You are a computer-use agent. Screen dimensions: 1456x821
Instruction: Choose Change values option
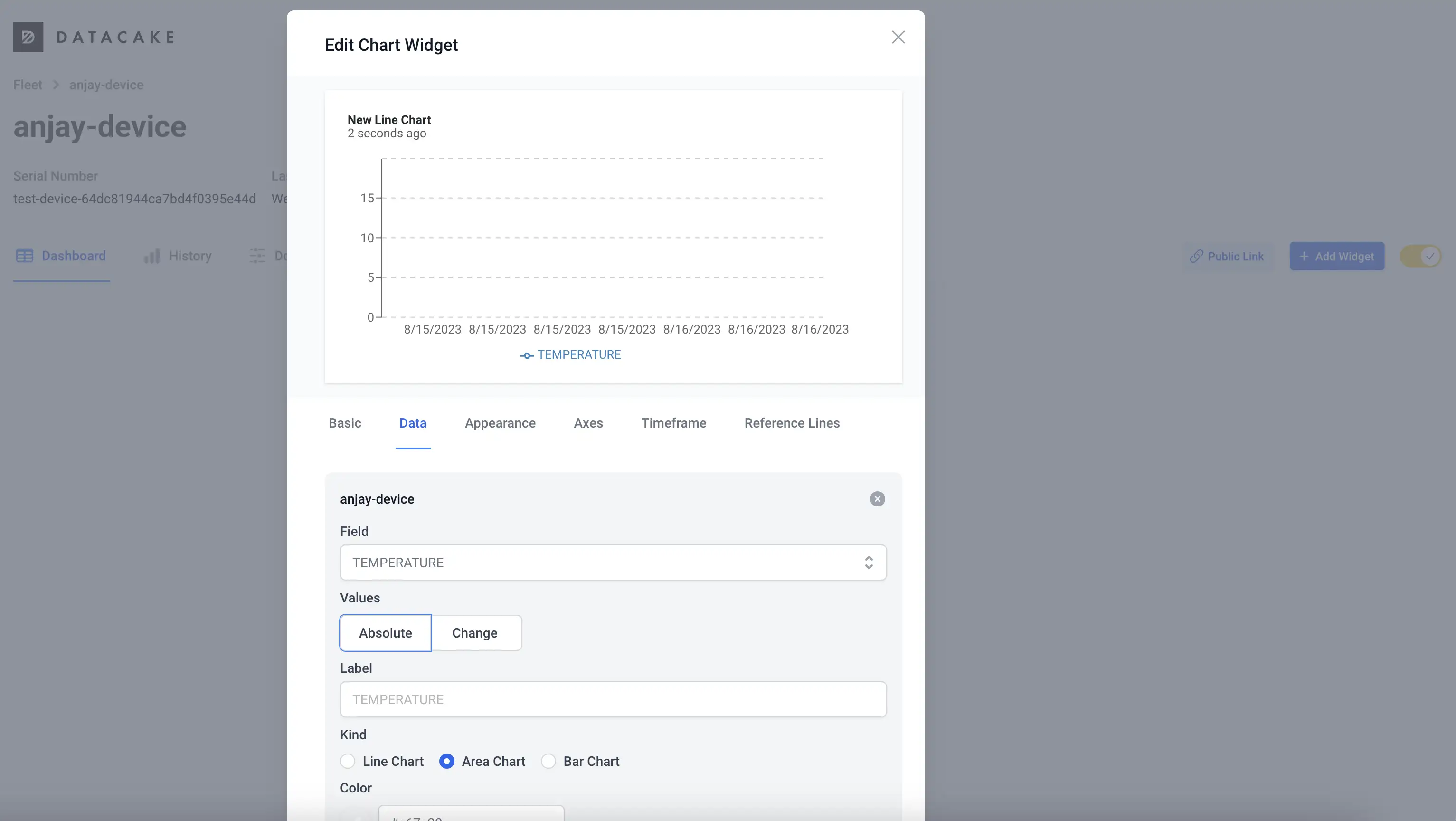point(476,633)
